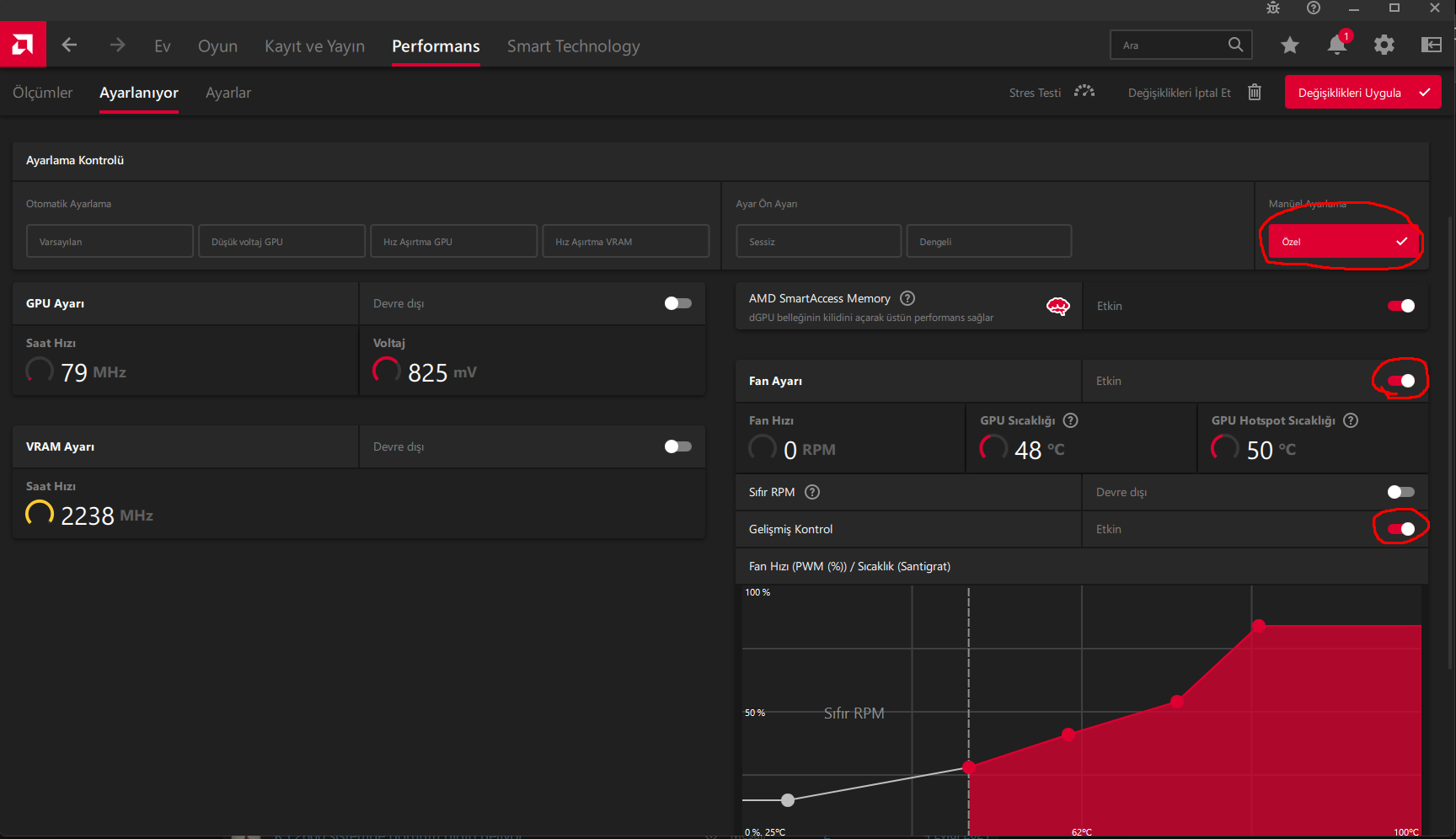
Task: Select the Dengeli tuning preset
Action: pyautogui.click(x=989, y=241)
